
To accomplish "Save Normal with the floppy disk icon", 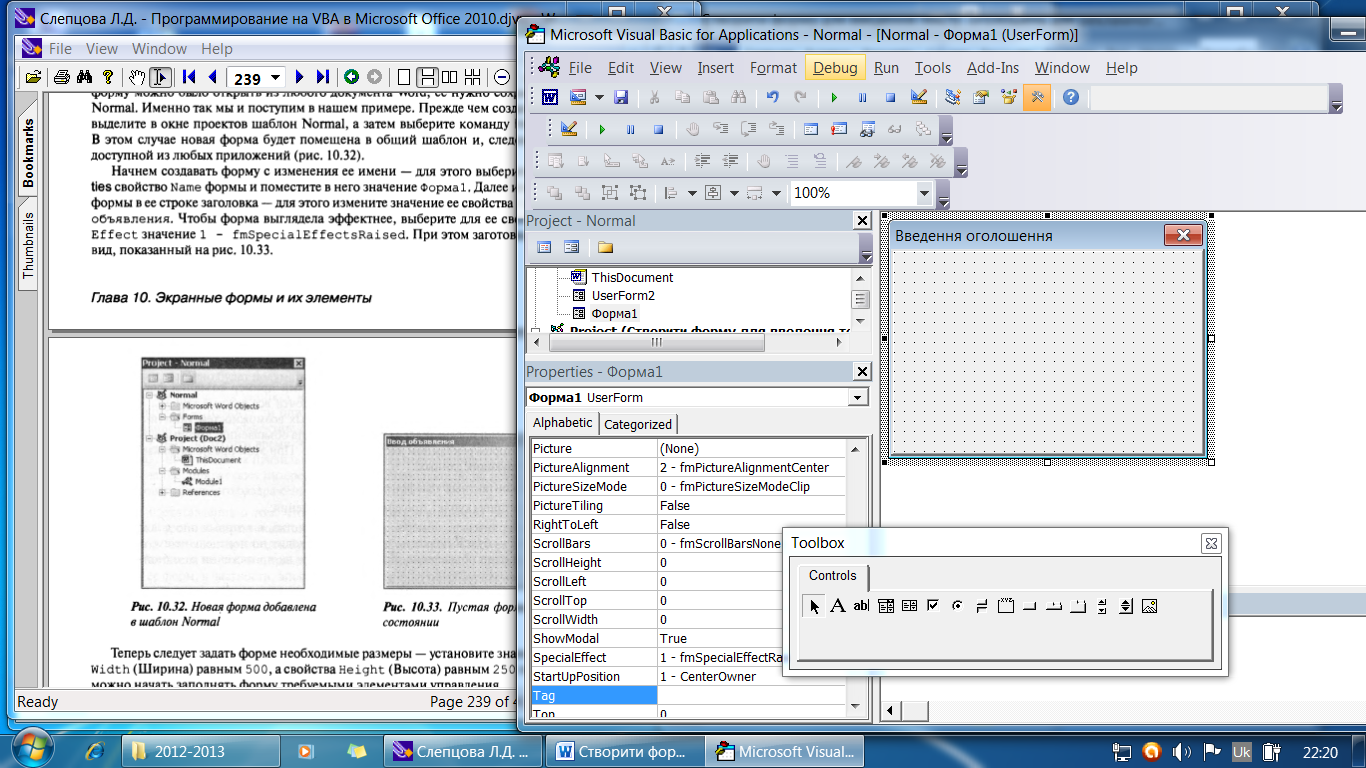I will click(x=621, y=97).
